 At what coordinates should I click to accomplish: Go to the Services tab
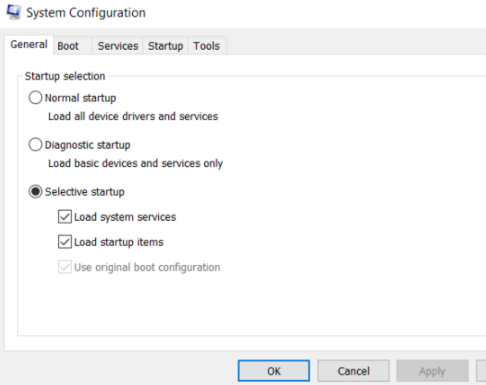coord(118,46)
